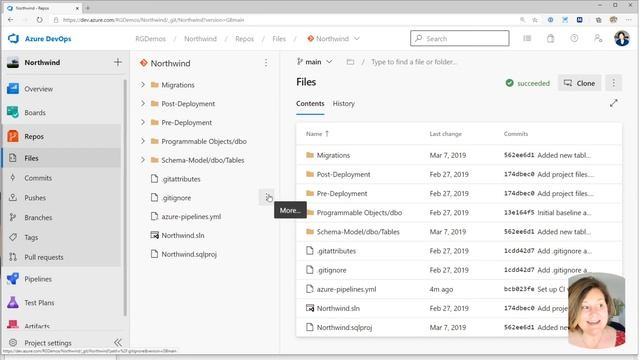Open Tags page
This screenshot has width=640, height=360.
[x=31, y=237]
